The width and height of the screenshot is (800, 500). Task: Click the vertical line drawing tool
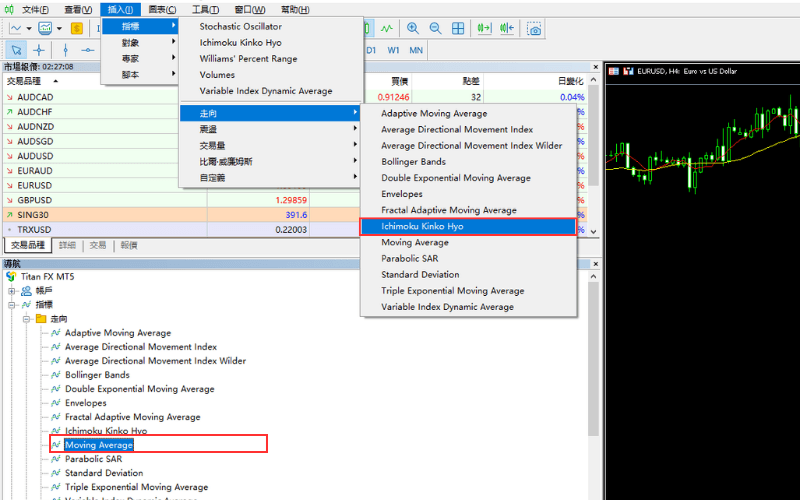tap(65, 50)
